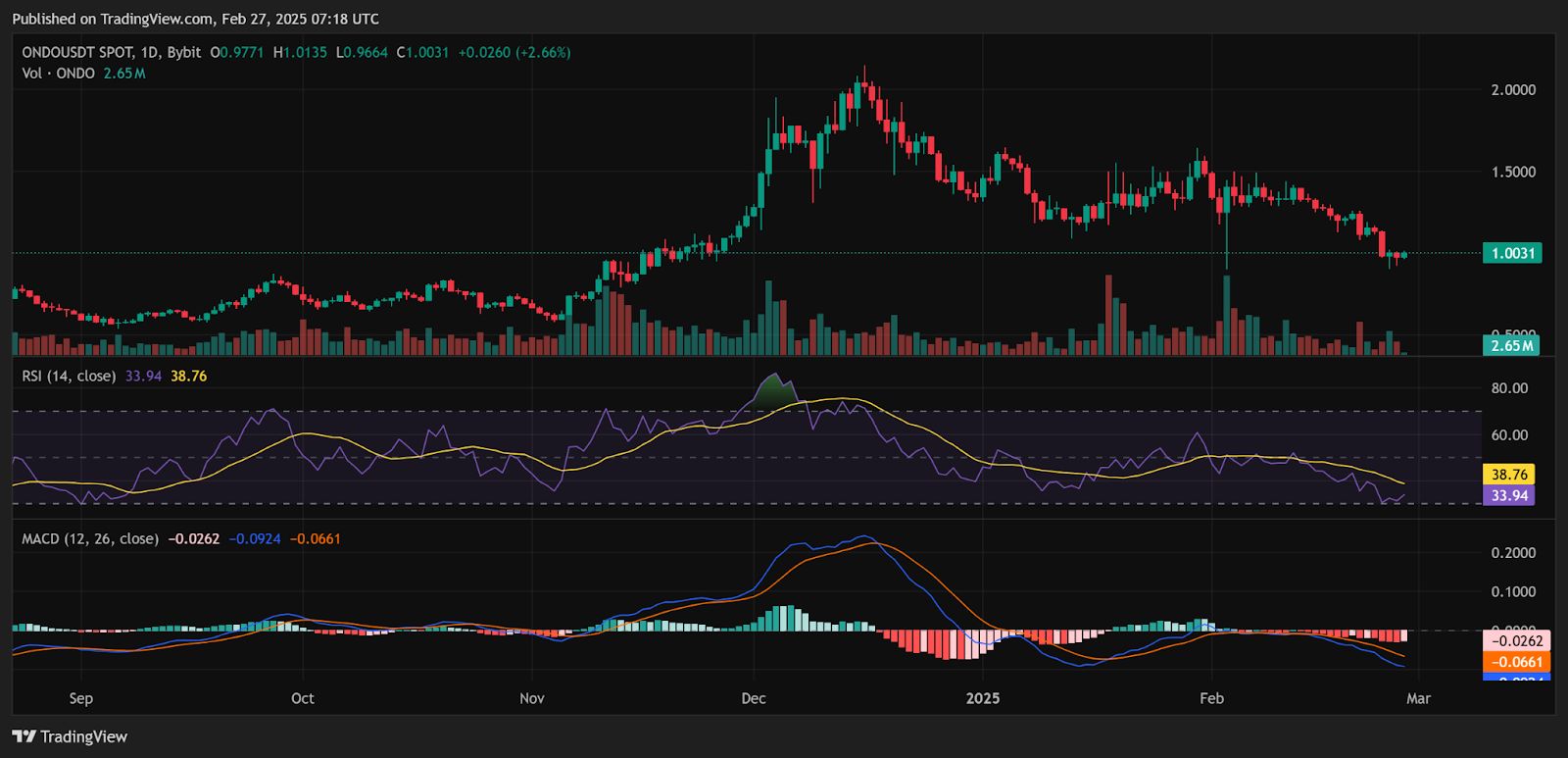Click the 2025 label on the time axis
Viewport: 1568px width, 758px height.
[983, 698]
